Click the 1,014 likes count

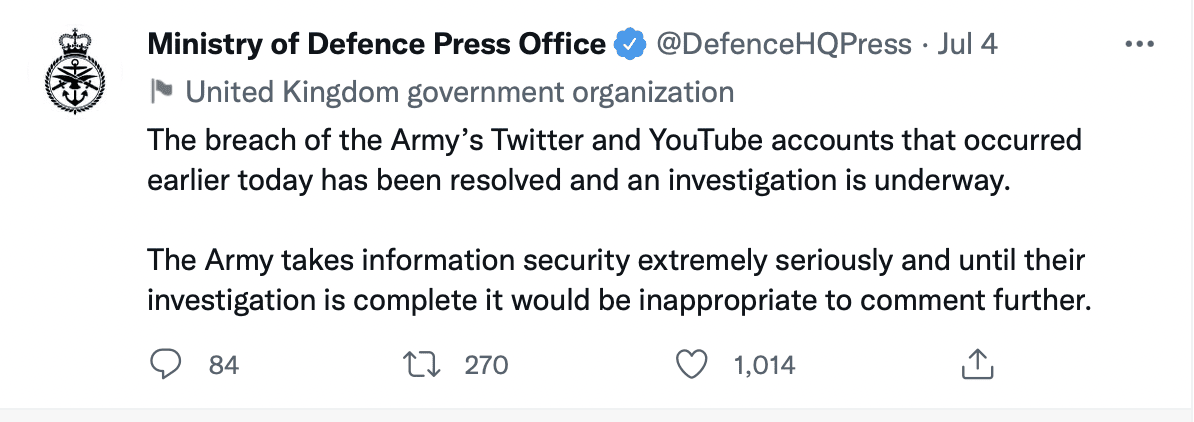(765, 366)
